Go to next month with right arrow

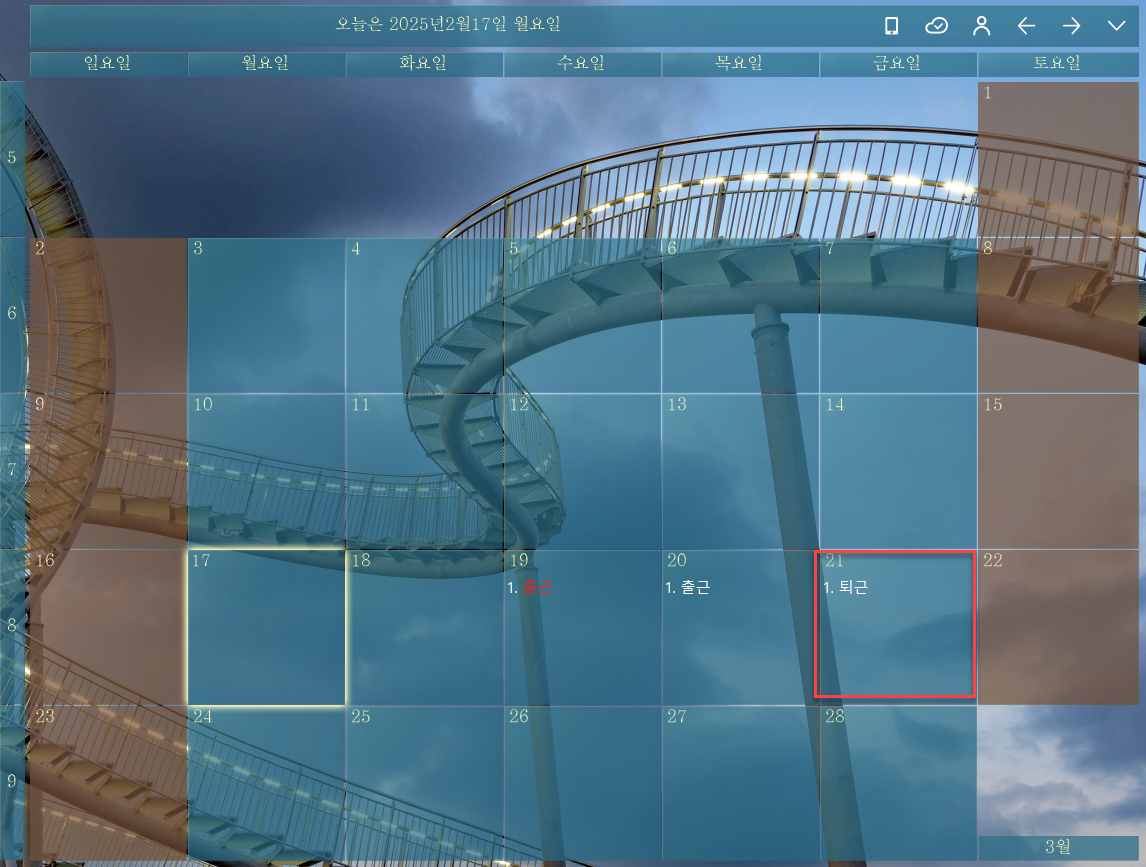coord(1071,26)
